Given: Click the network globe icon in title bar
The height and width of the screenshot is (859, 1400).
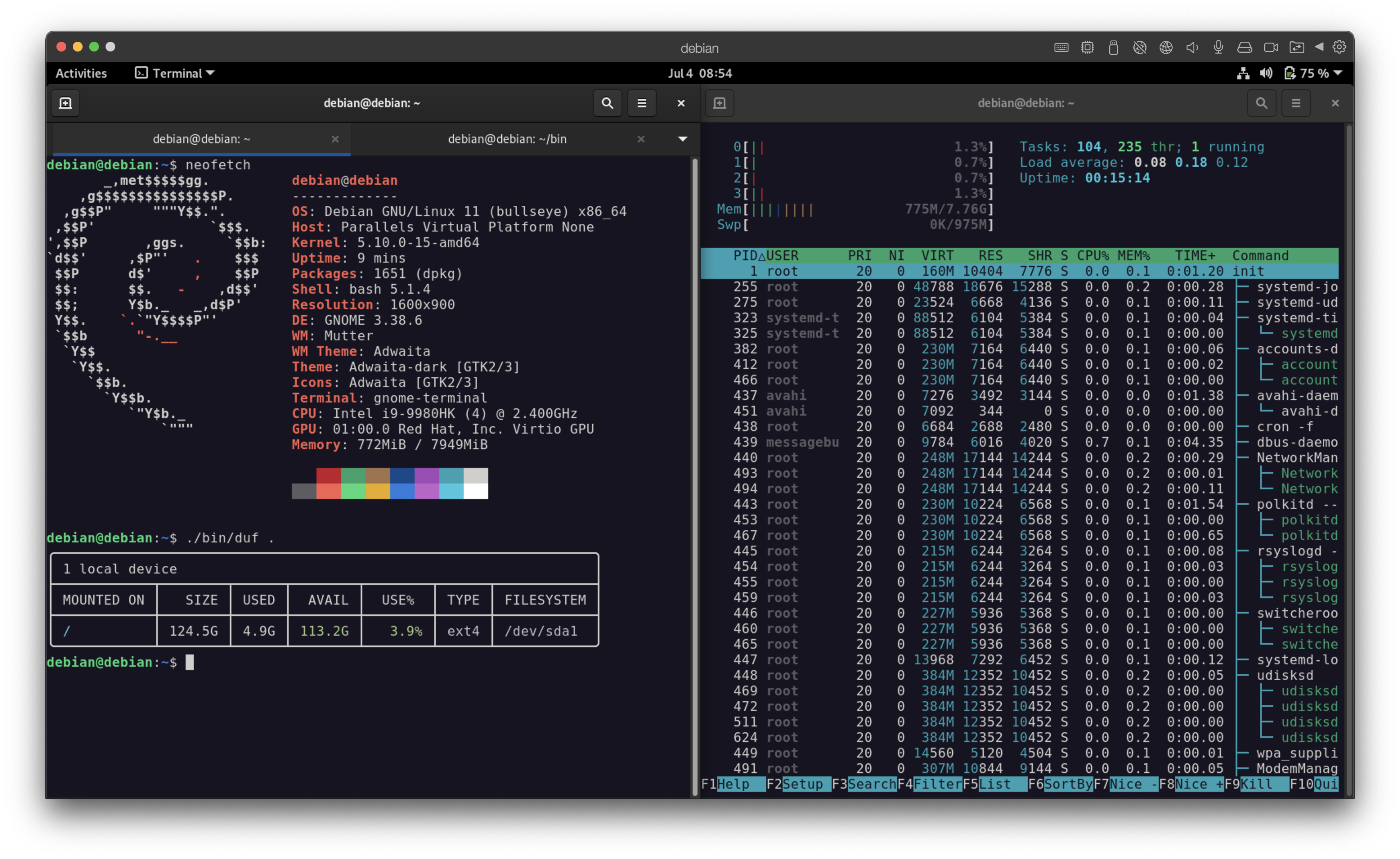Looking at the screenshot, I should [x=1165, y=48].
